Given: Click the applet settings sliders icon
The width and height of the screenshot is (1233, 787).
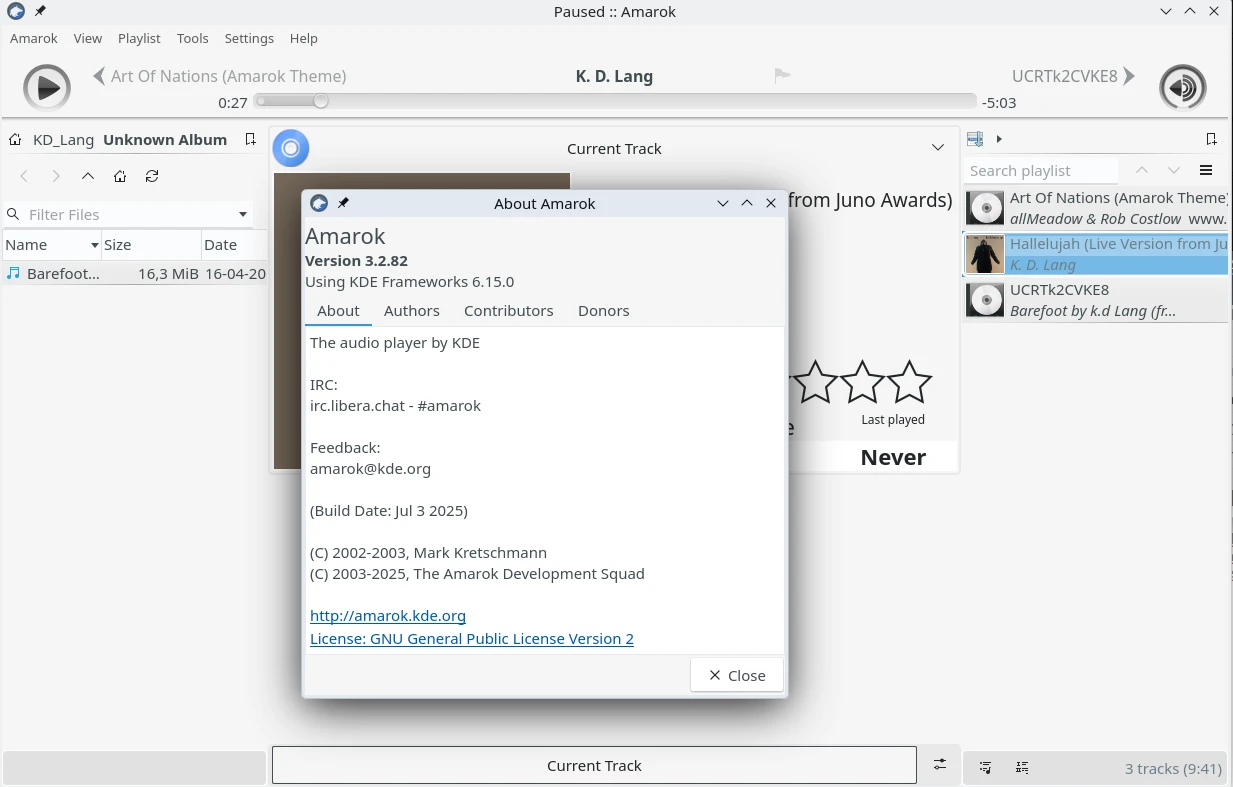Looking at the screenshot, I should (x=939, y=764).
